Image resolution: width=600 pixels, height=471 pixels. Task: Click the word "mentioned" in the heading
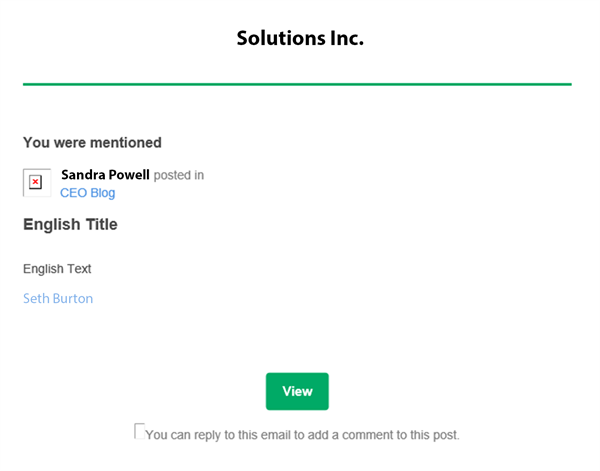click(x=126, y=143)
